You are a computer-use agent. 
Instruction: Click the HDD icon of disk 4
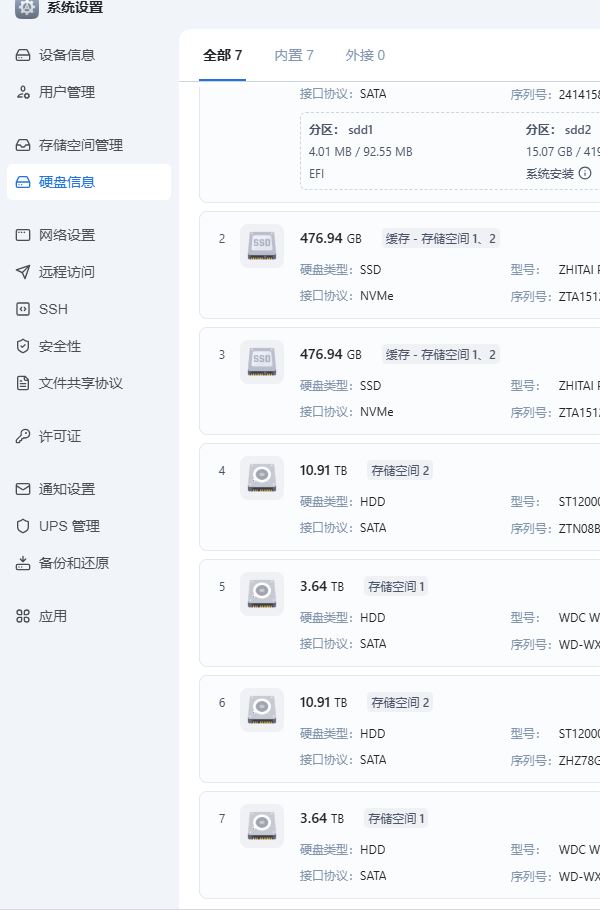[262, 478]
